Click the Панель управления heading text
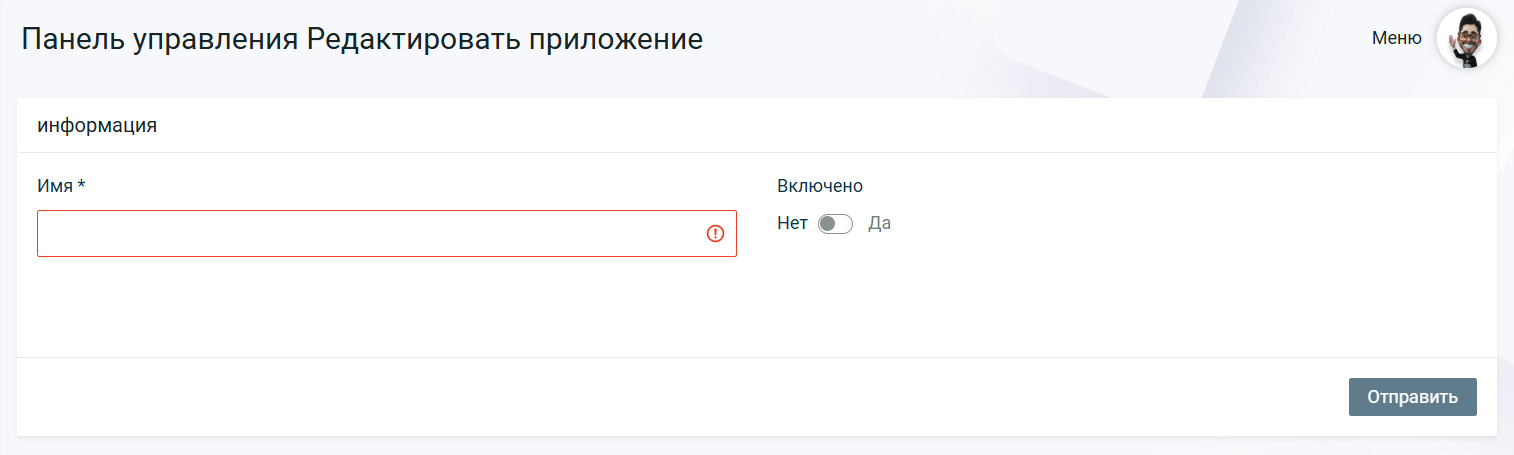Screen dimensions: 1514x455 click(x=160, y=39)
